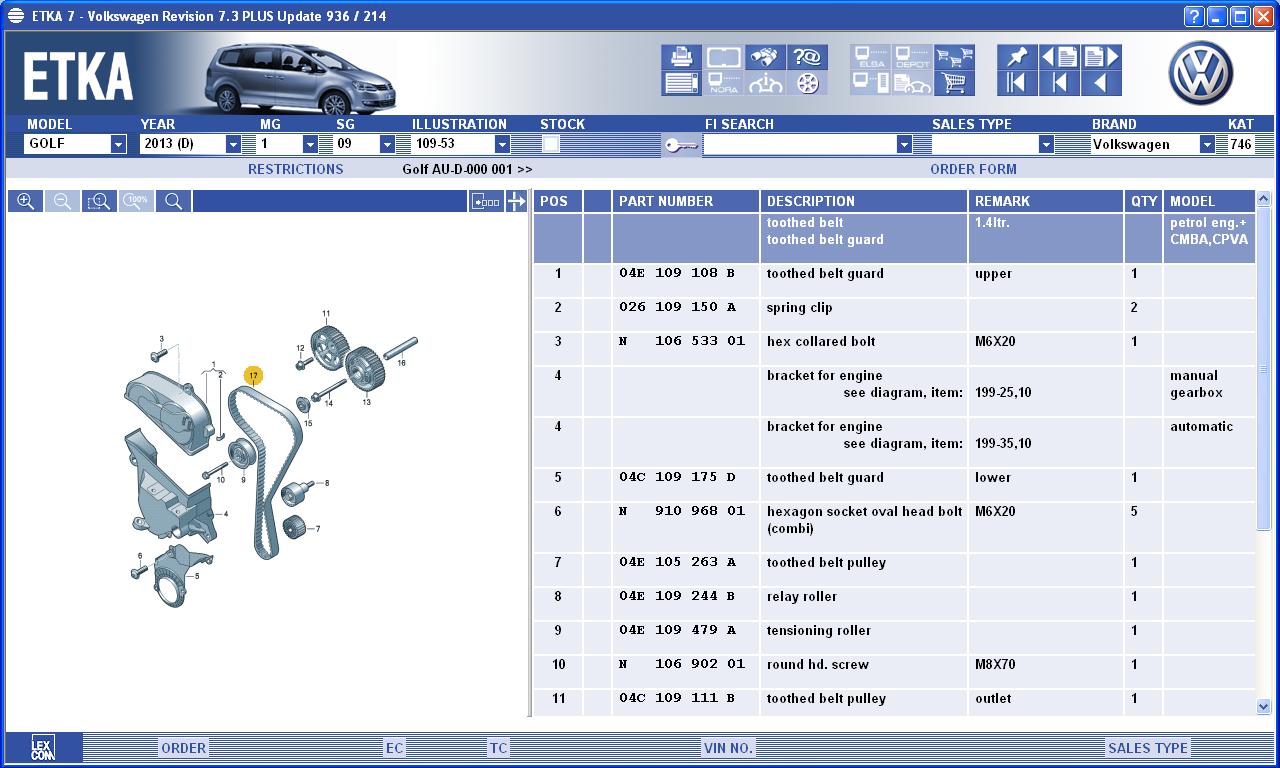Reset illustration zoom to 100%

click(x=136, y=201)
